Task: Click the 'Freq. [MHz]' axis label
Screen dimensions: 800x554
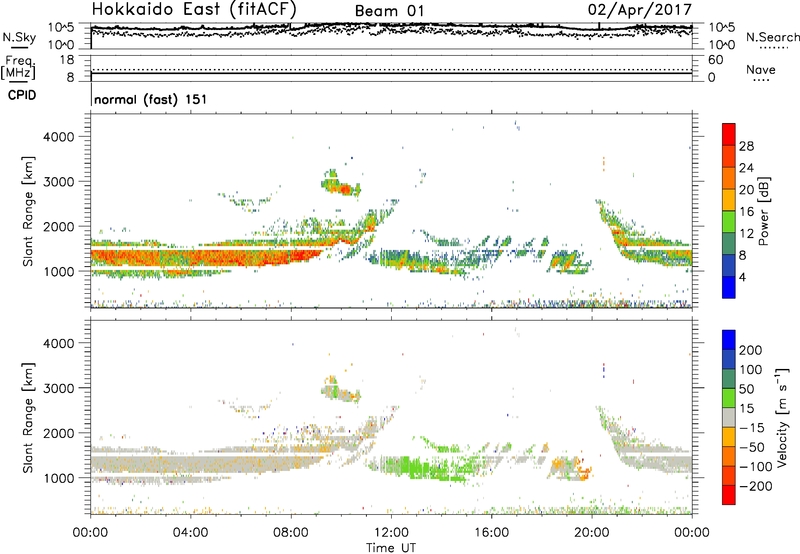Action: [x=18, y=68]
